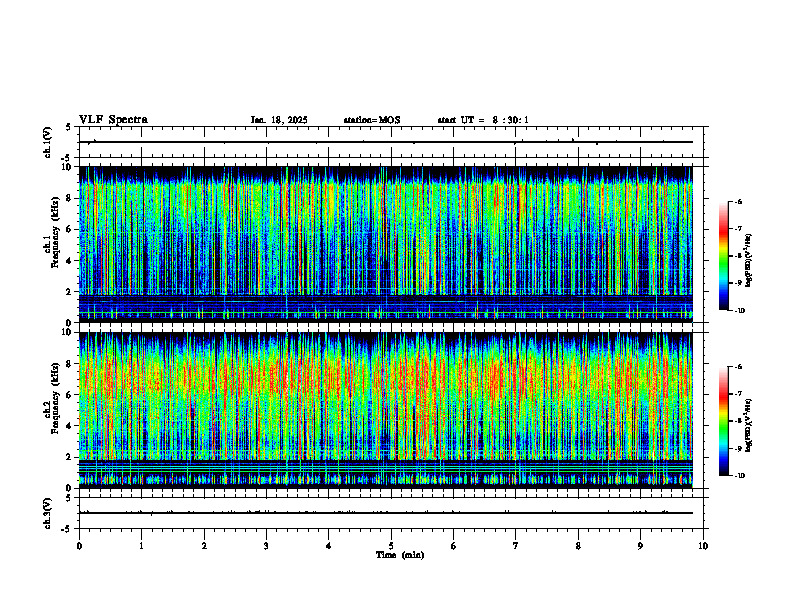This screenshot has width=792, height=612.
Task: Click time axis tick label "4"
Action: [329, 546]
